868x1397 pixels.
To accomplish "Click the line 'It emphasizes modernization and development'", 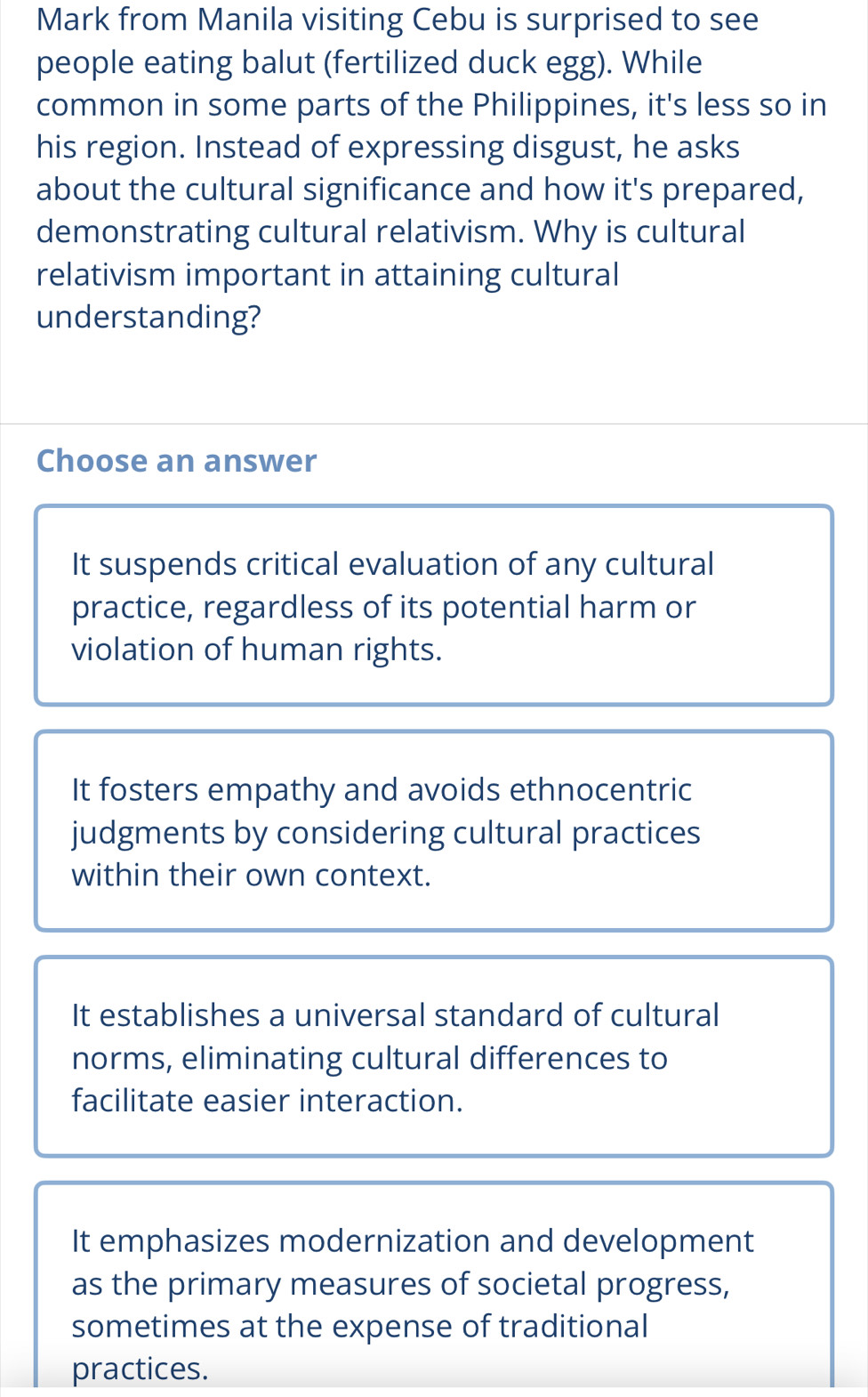I will pyautogui.click(x=413, y=1241).
